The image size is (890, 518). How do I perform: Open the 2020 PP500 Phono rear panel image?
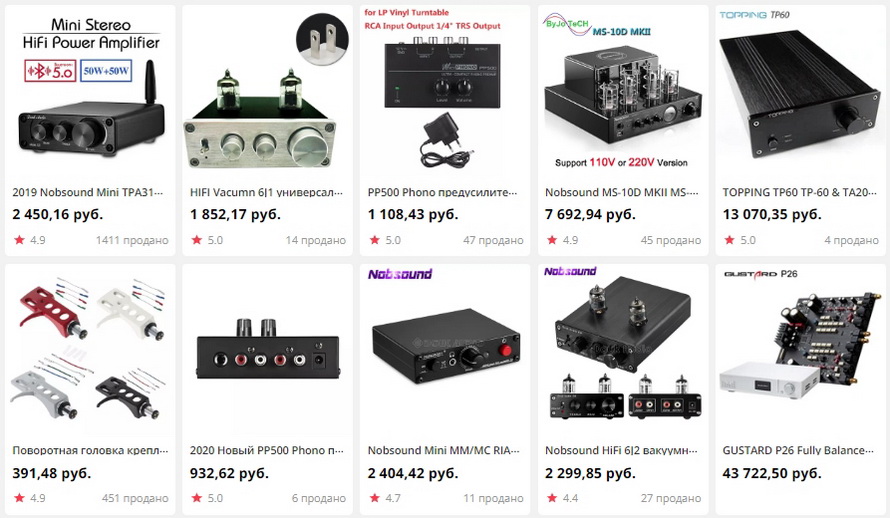(x=267, y=349)
